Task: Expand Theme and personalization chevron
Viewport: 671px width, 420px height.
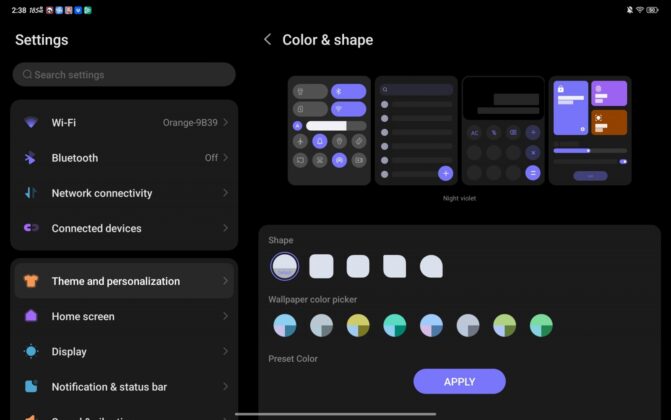Action: [x=226, y=281]
